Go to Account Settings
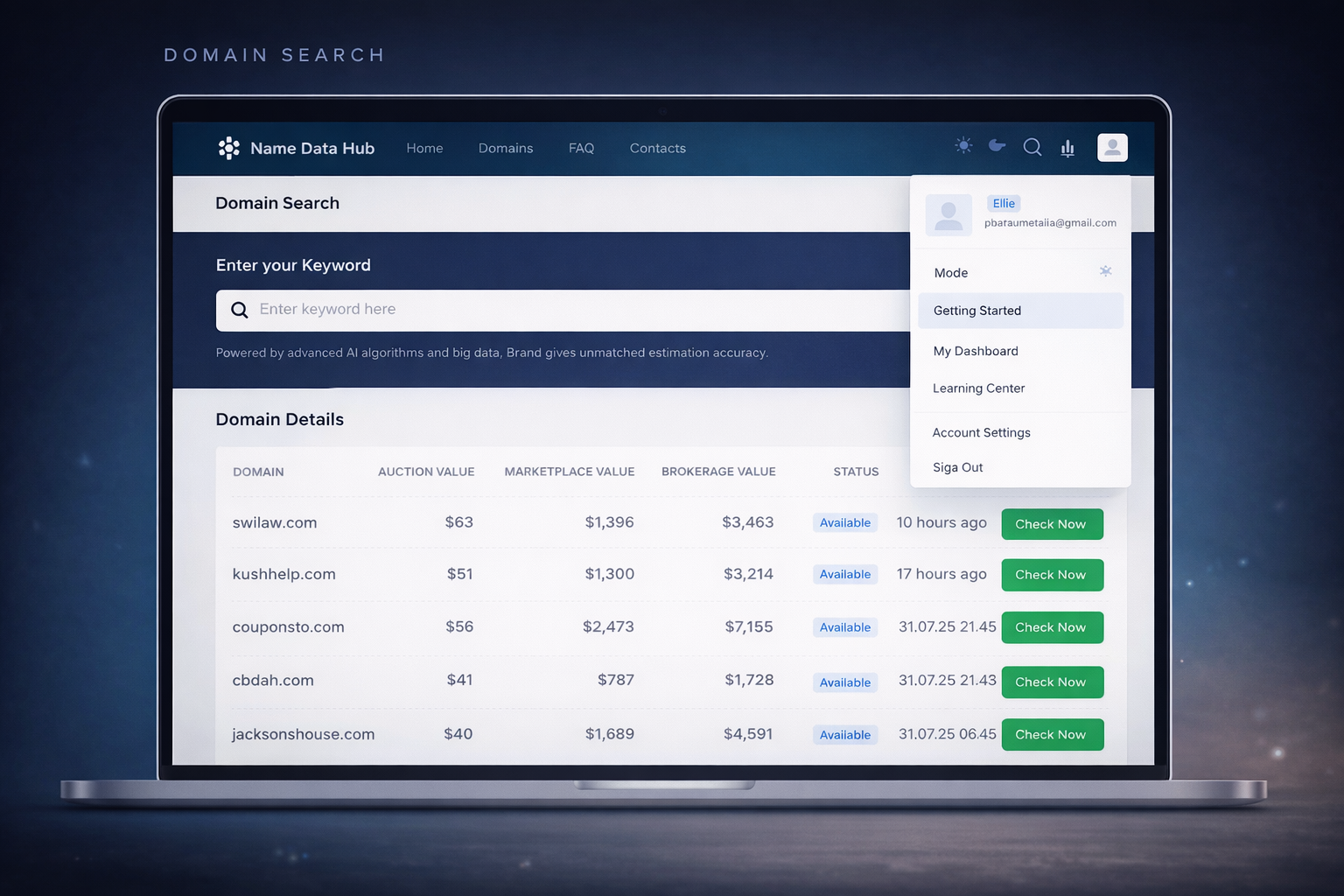Image resolution: width=1344 pixels, height=896 pixels. [x=981, y=432]
